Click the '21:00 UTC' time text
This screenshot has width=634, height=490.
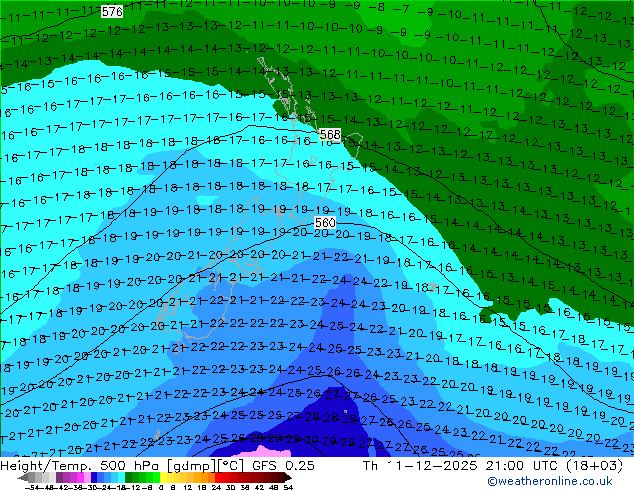coord(520,466)
